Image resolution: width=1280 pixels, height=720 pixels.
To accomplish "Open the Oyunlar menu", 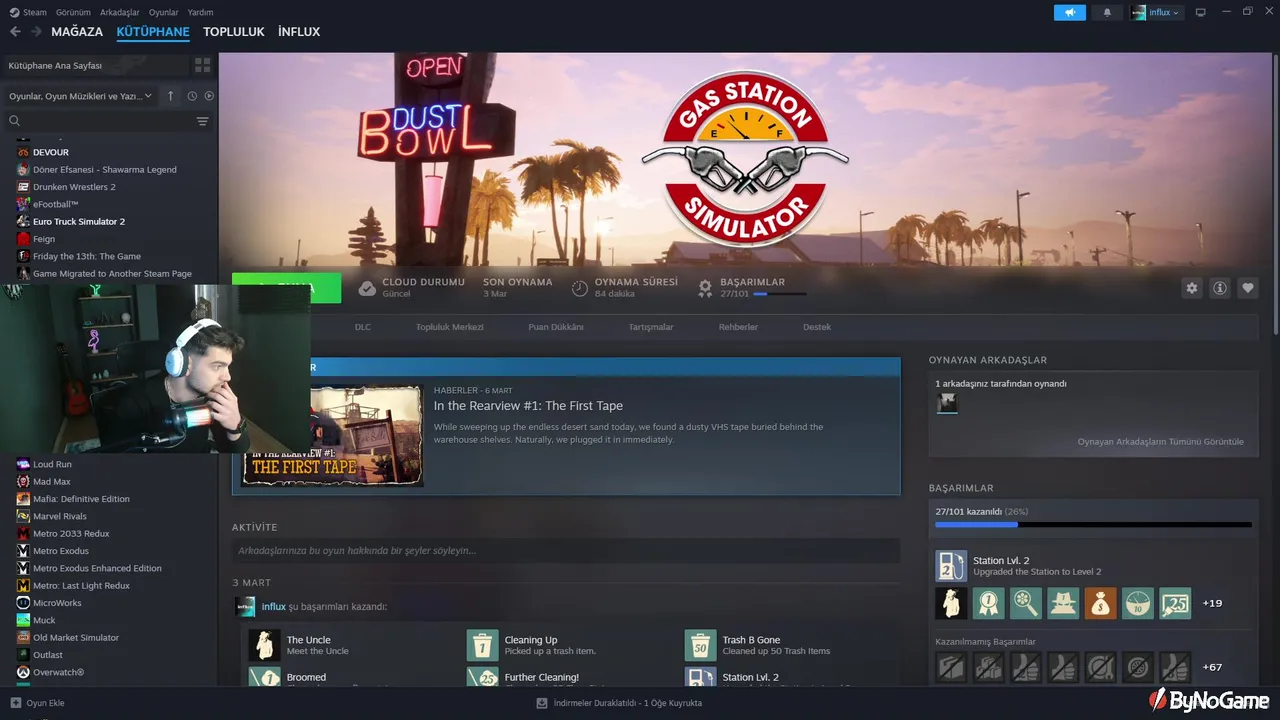I will click(164, 12).
